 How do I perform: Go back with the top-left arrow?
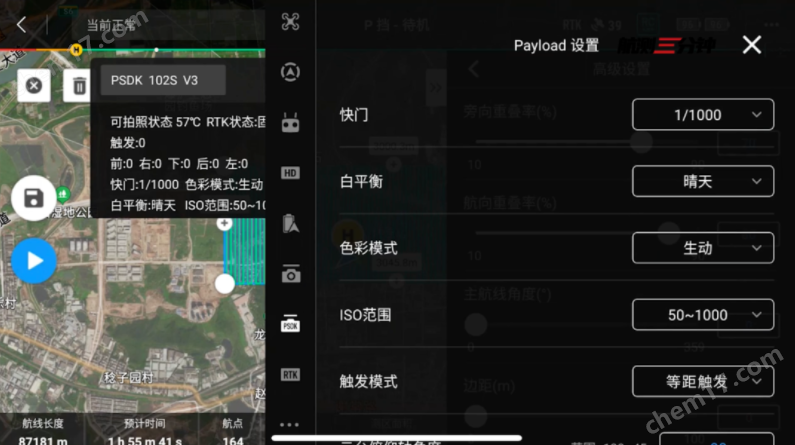click(x=21, y=24)
